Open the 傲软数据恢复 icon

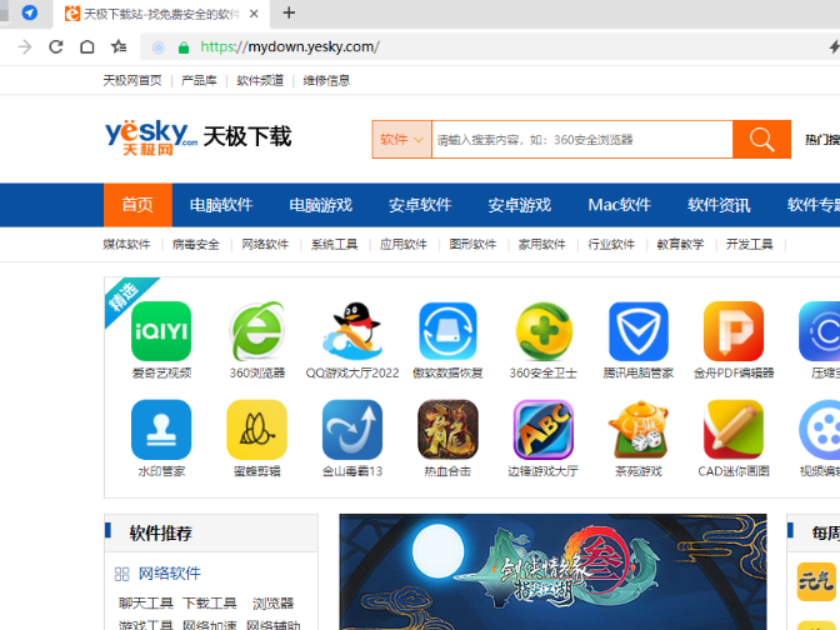coord(448,331)
